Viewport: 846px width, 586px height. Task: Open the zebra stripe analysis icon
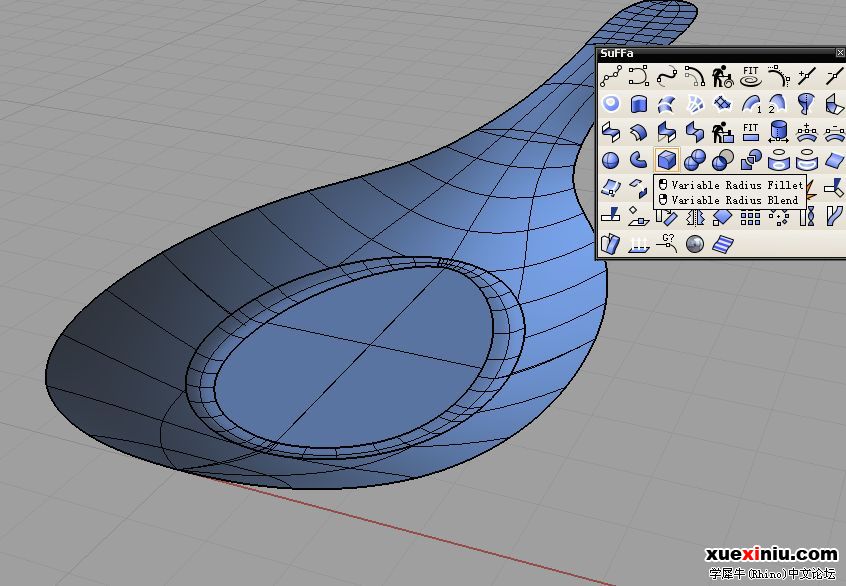(723, 244)
